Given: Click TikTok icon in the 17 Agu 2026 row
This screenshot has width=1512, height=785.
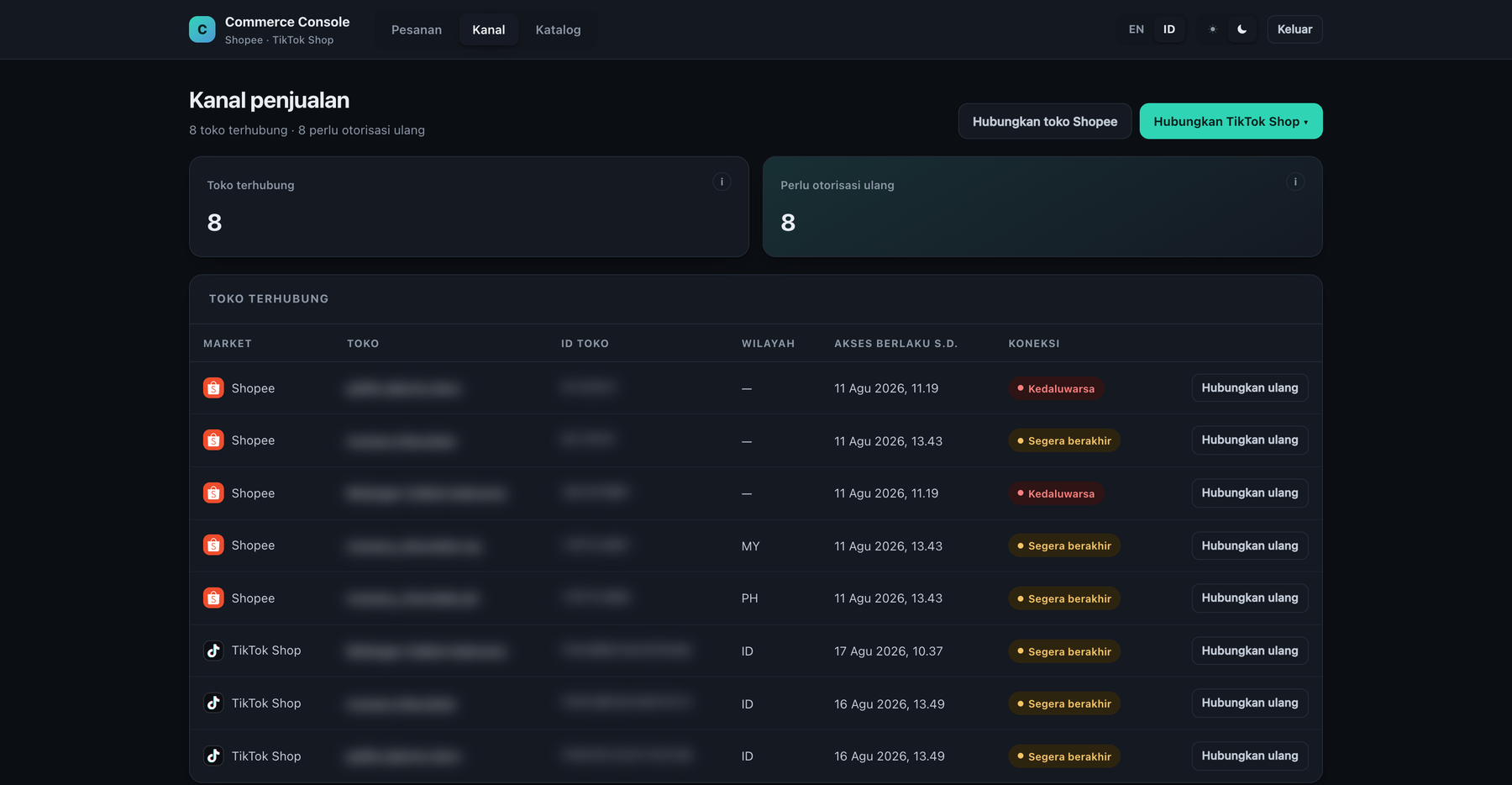Looking at the screenshot, I should [x=213, y=651].
